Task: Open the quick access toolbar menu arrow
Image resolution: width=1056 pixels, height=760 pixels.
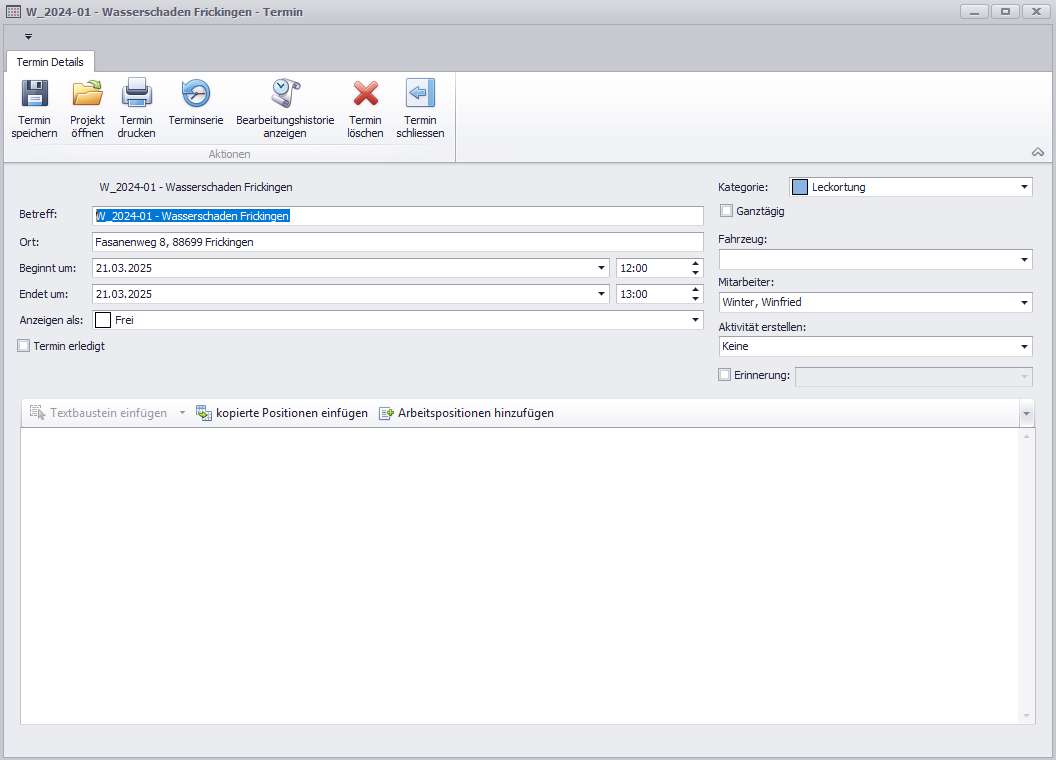Action: tap(28, 37)
